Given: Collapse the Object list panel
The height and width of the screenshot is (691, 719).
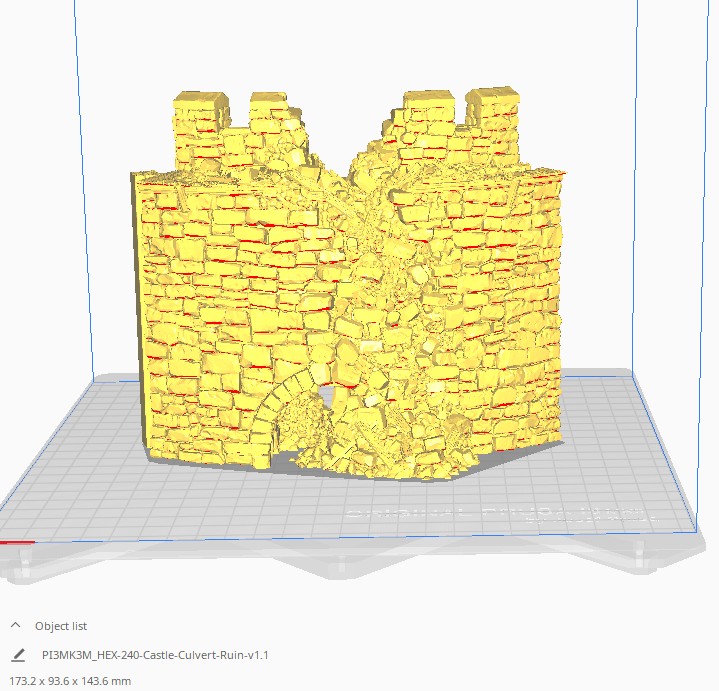Looking at the screenshot, I should (15, 625).
